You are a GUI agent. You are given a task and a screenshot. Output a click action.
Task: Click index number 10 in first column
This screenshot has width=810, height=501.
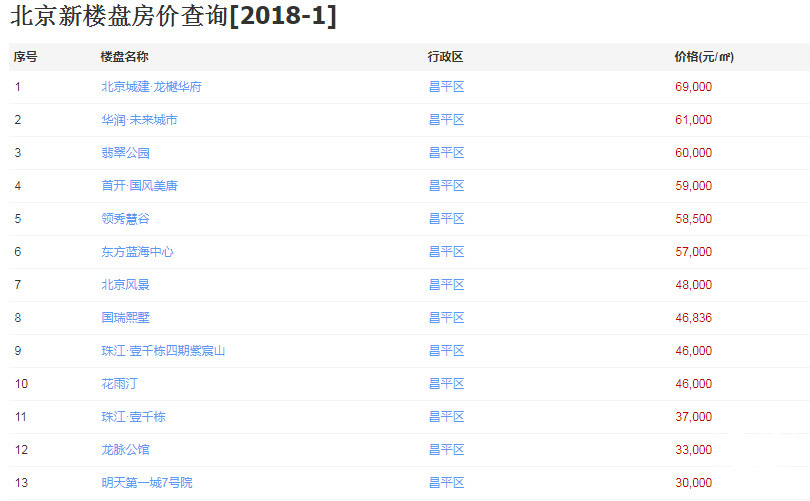(21, 384)
